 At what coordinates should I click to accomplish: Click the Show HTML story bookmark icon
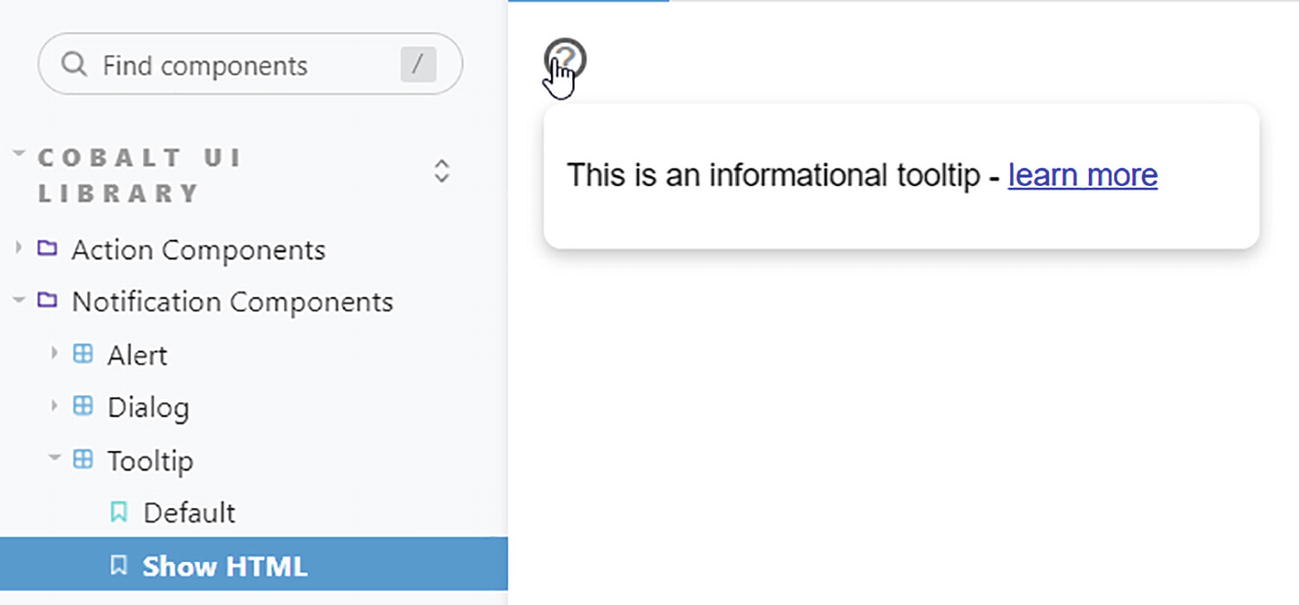[118, 566]
